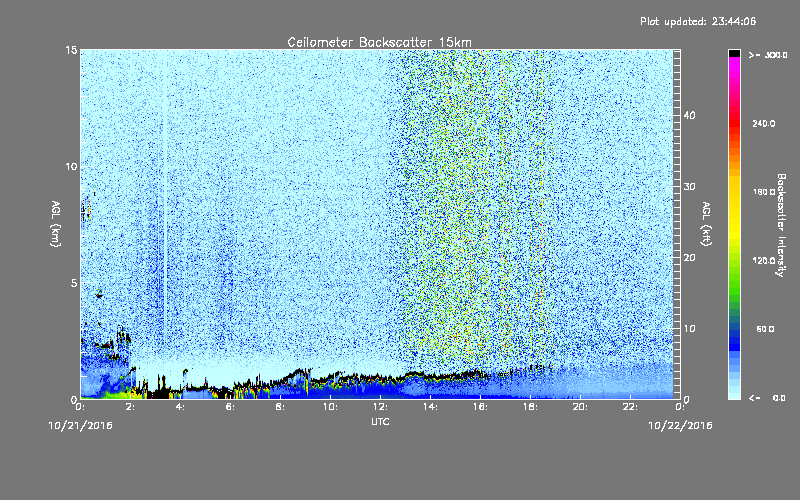Click the 10 km tick label on the y-axis
This screenshot has width=800, height=500.
coord(71,167)
